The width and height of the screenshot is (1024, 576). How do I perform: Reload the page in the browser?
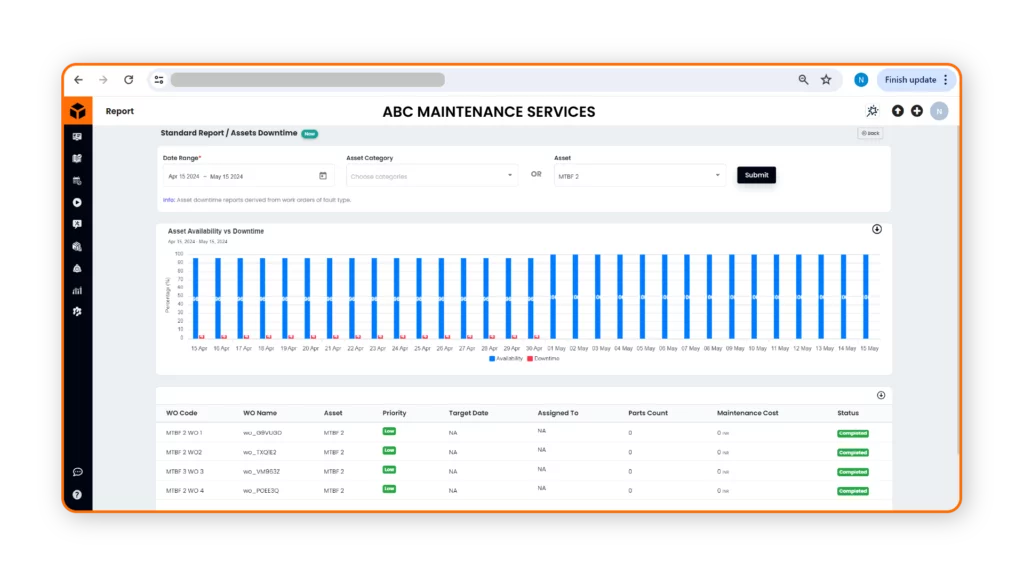point(129,80)
